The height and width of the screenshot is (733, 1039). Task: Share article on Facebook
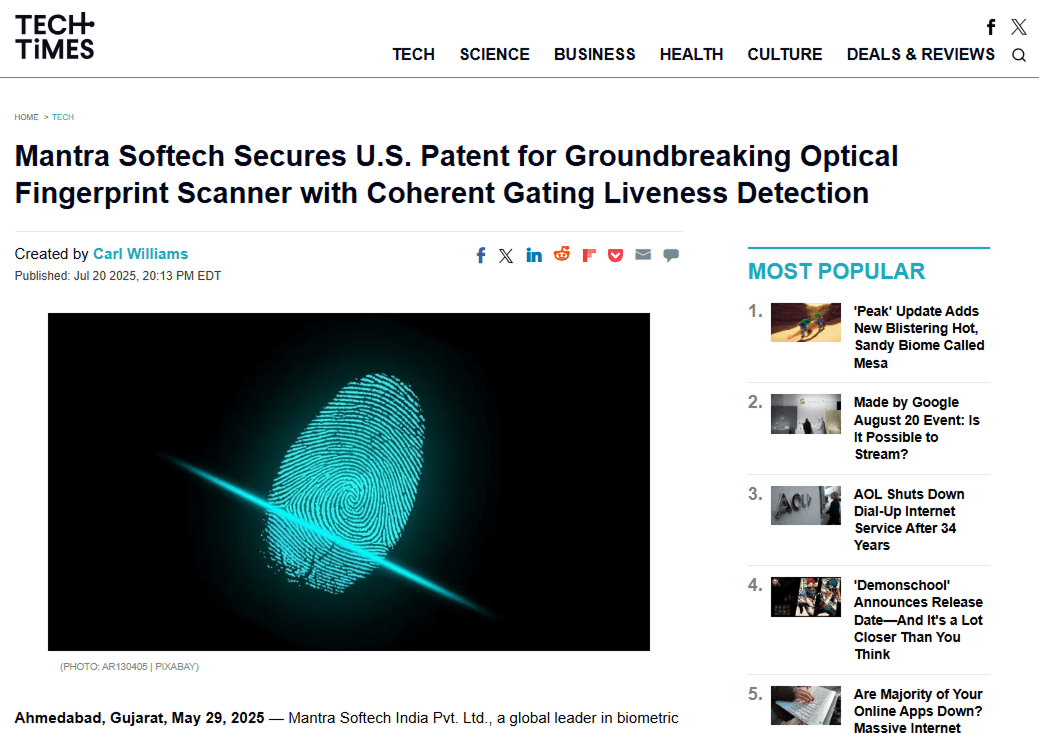click(x=481, y=255)
